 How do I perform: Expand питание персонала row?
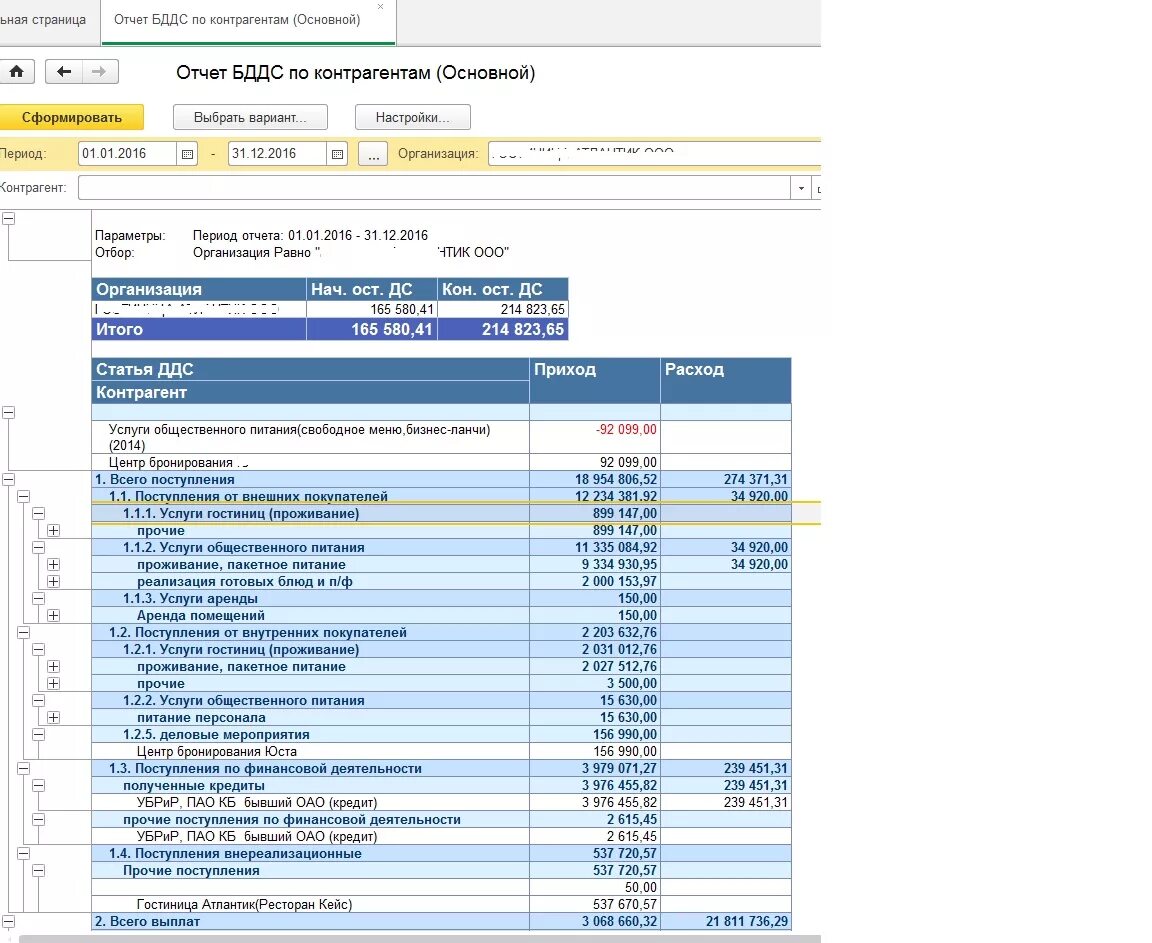pyautogui.click(x=53, y=718)
